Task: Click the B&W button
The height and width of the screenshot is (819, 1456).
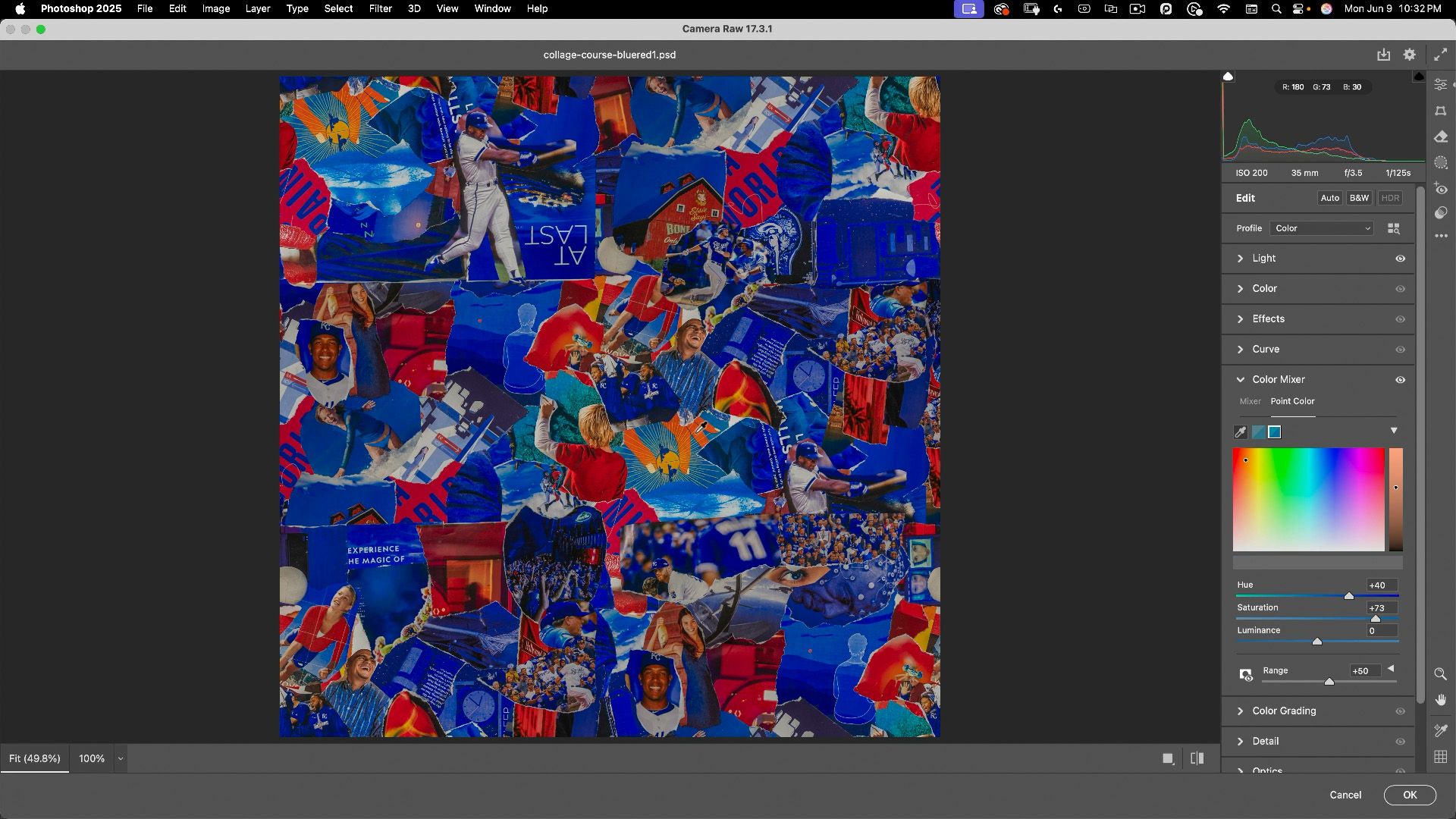Action: coord(1359,198)
